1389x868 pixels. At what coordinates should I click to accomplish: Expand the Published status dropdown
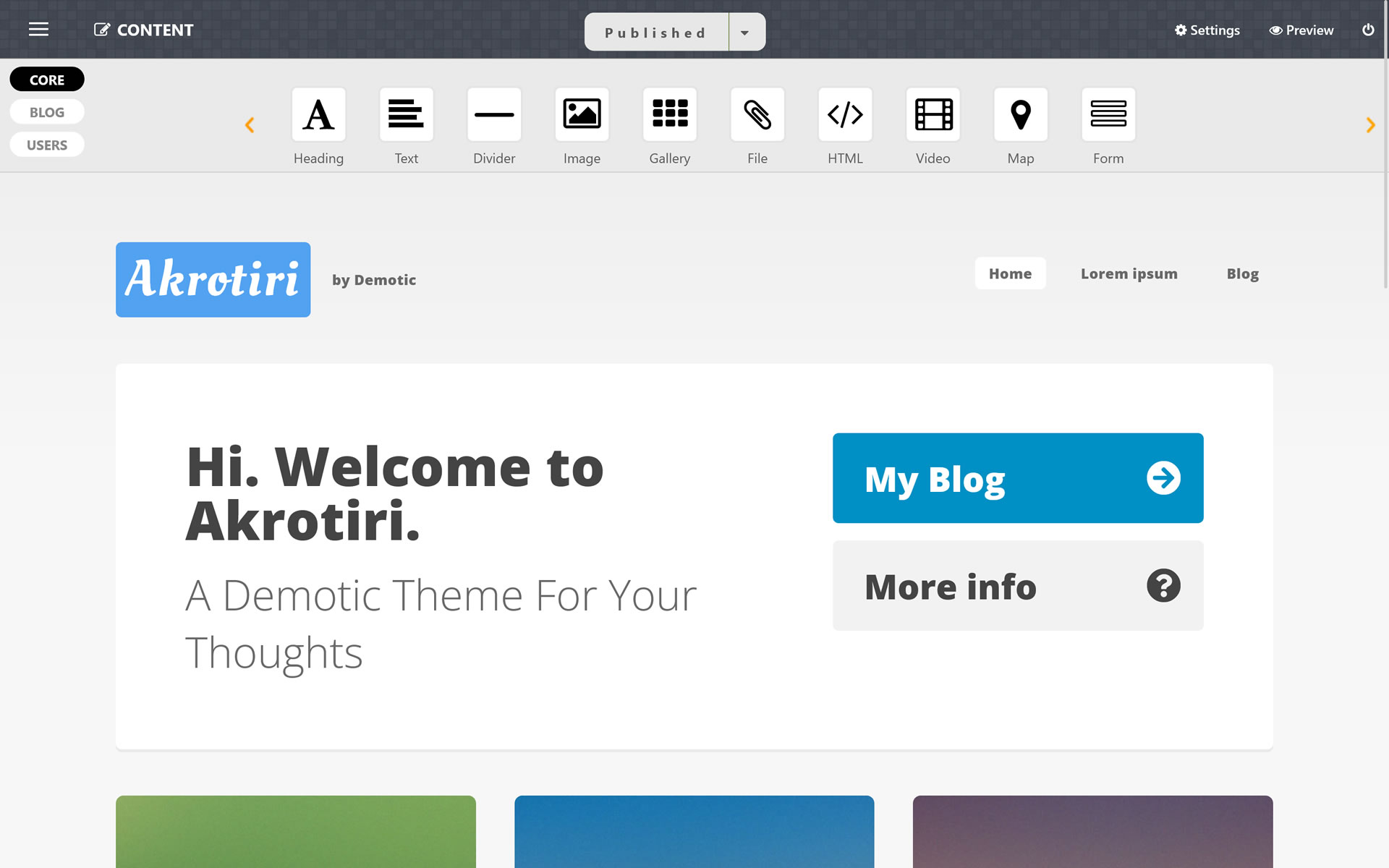pyautogui.click(x=746, y=31)
